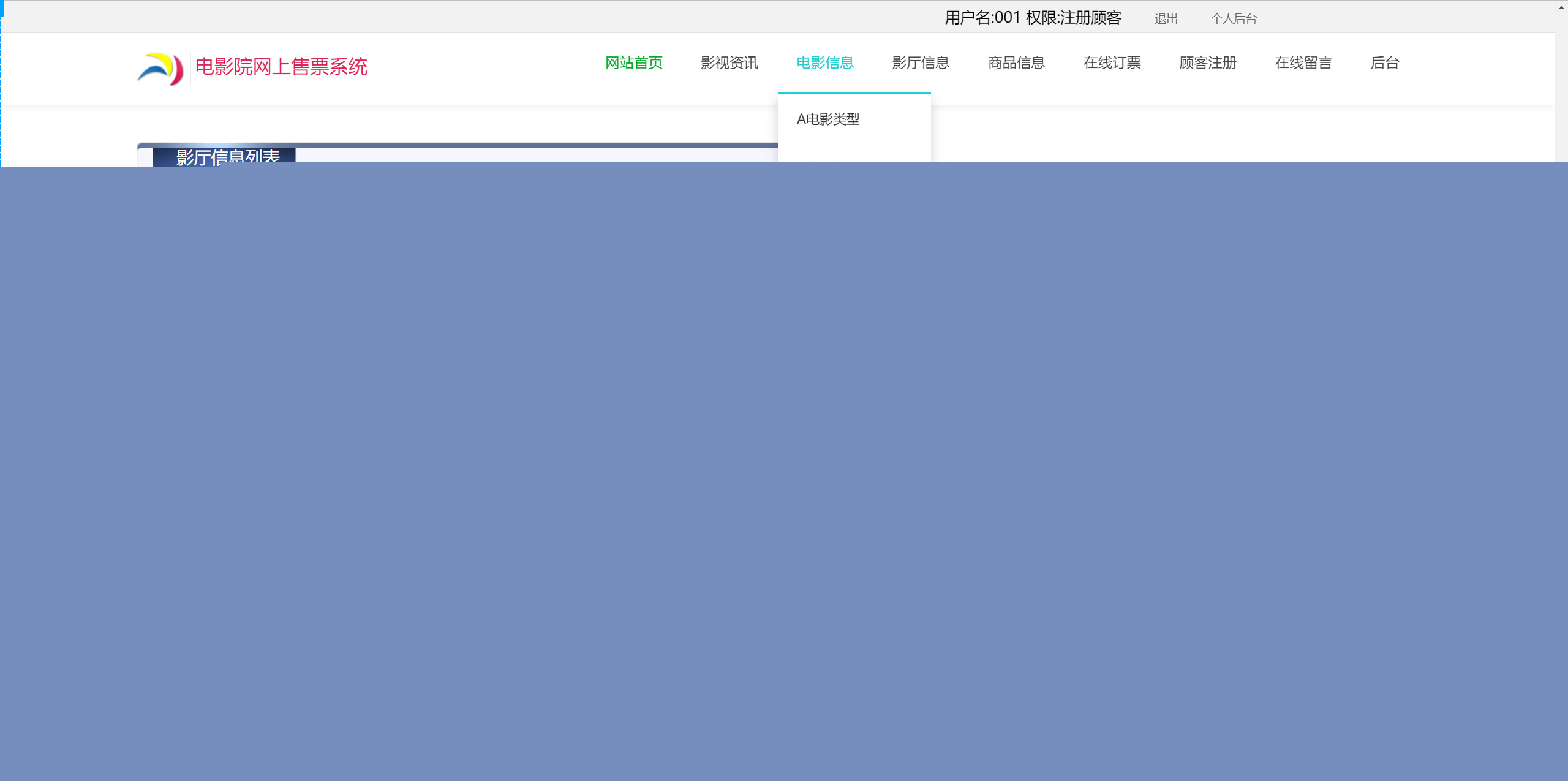Open the 商品信息 navigation item
This screenshot has width=1568, height=781.
(1016, 62)
